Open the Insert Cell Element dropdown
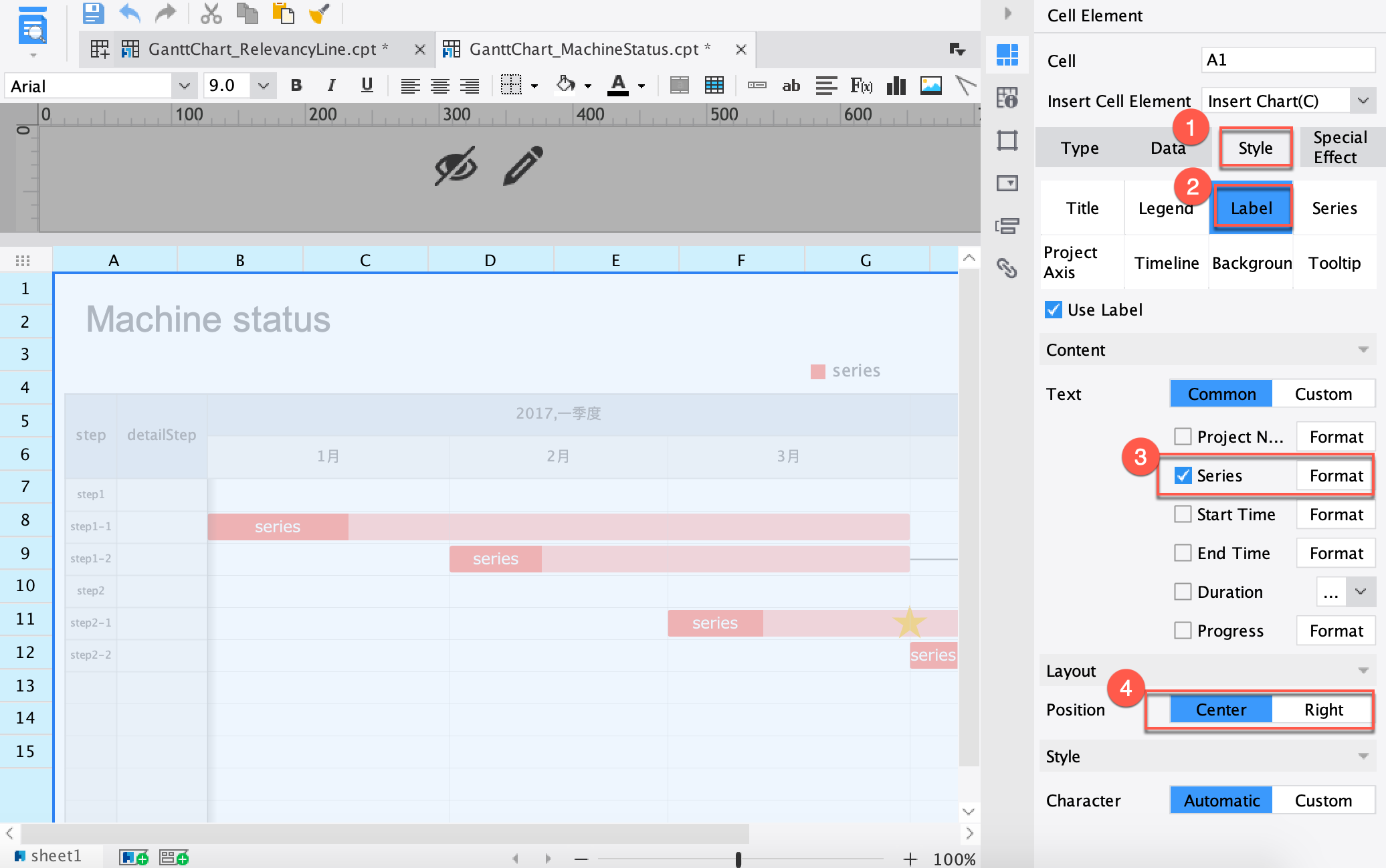The height and width of the screenshot is (868, 1386). 1365,100
